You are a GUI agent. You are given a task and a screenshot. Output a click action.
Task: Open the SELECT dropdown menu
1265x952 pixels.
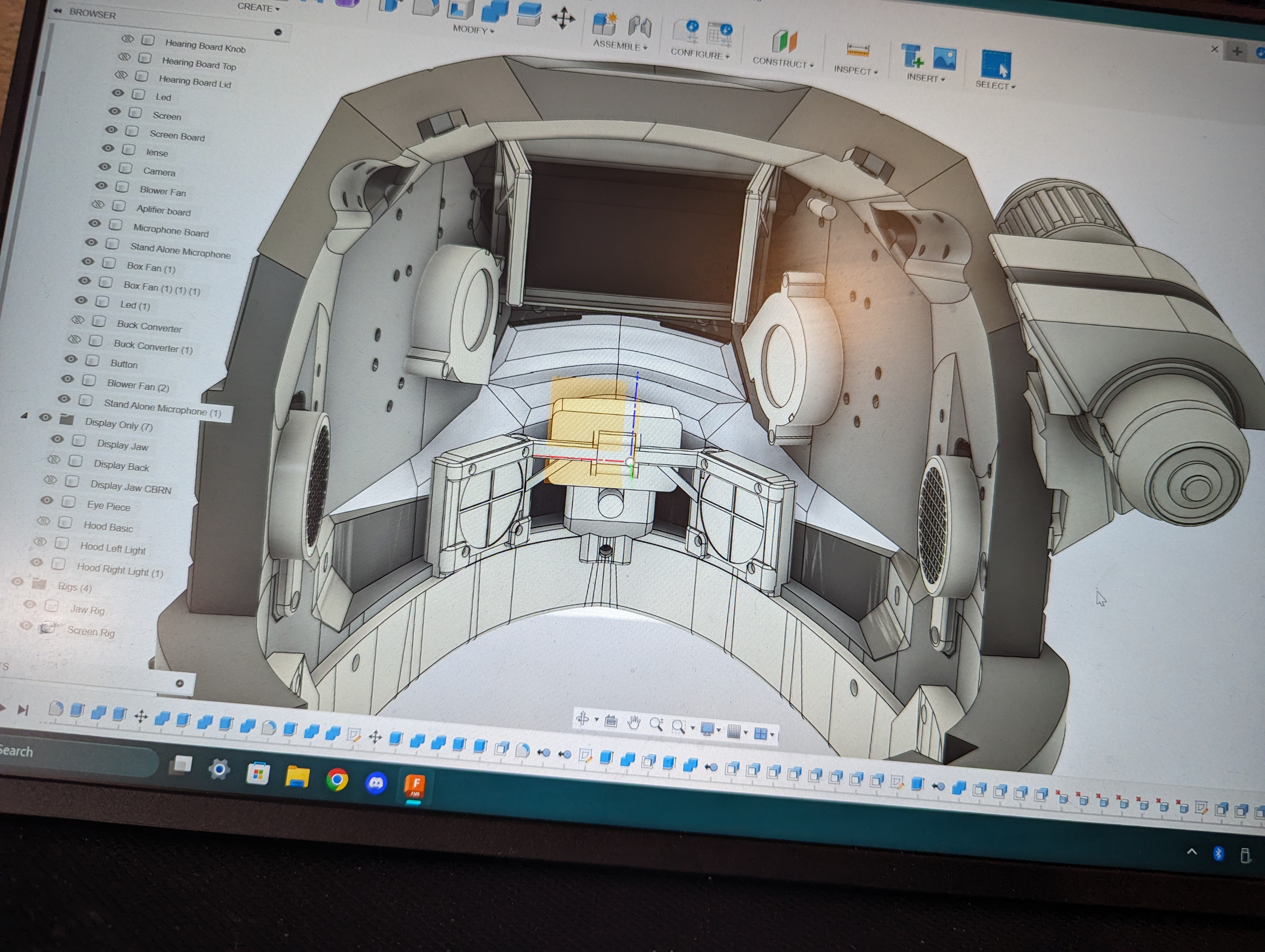pos(995,85)
